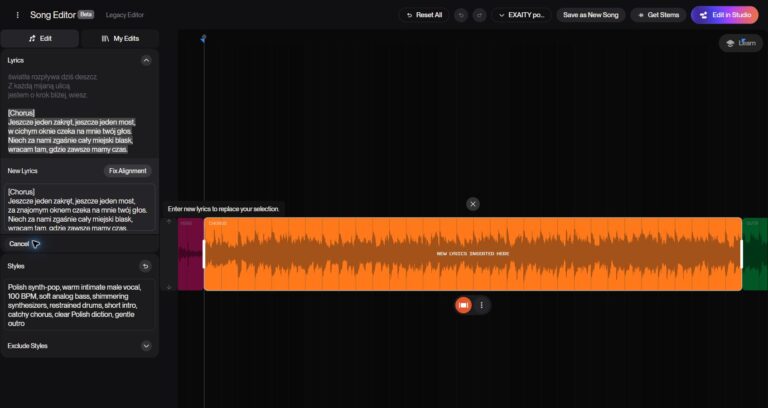Image resolution: width=768 pixels, height=408 pixels.
Task: Click into the New Lyrics text field
Action: [80, 207]
